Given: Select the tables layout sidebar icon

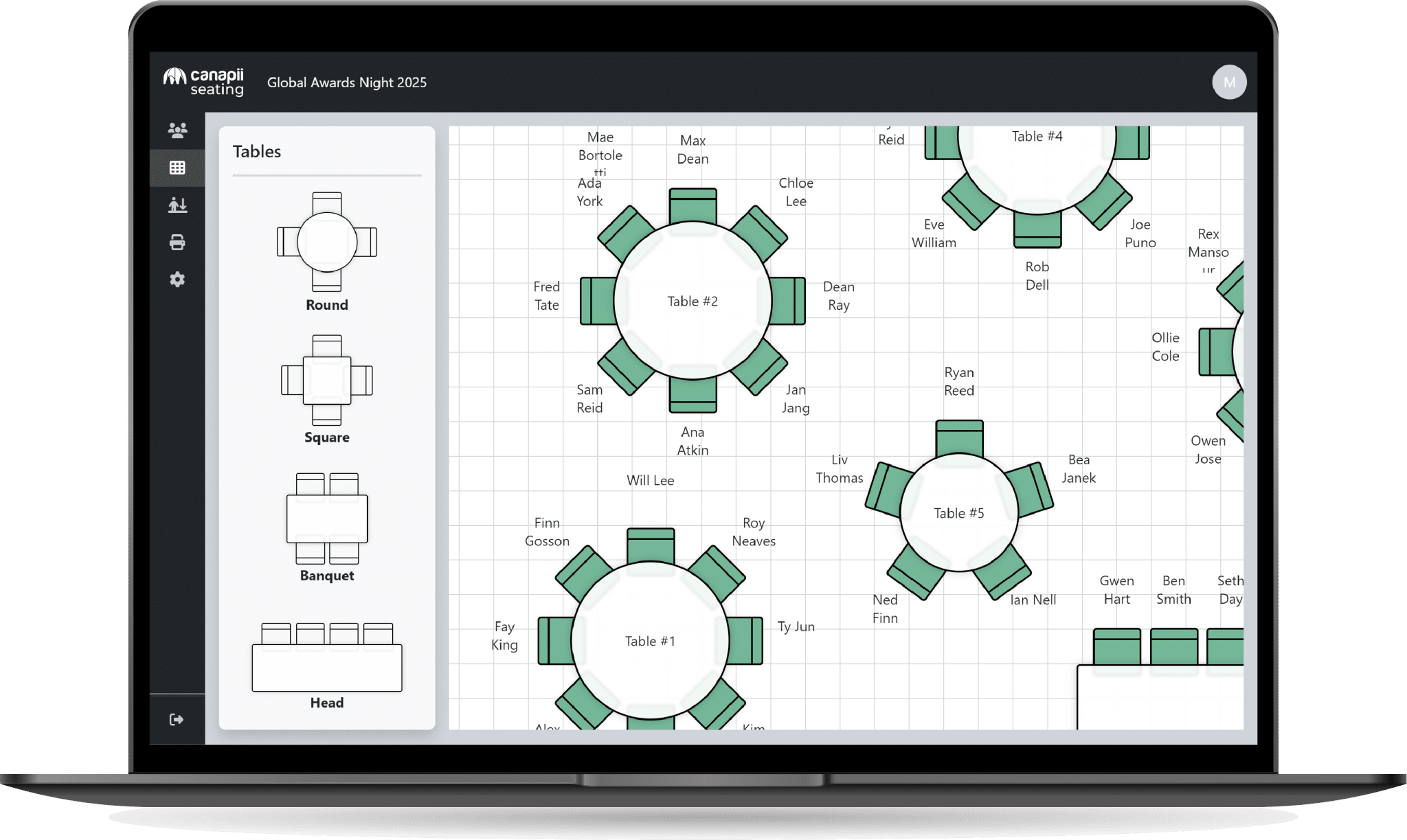Looking at the screenshot, I should click(x=177, y=168).
